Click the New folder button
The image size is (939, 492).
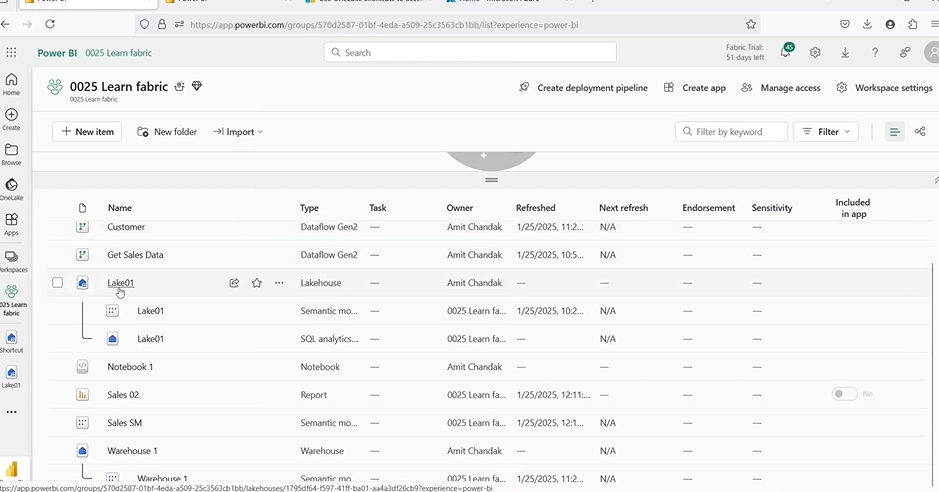pyautogui.click(x=167, y=132)
